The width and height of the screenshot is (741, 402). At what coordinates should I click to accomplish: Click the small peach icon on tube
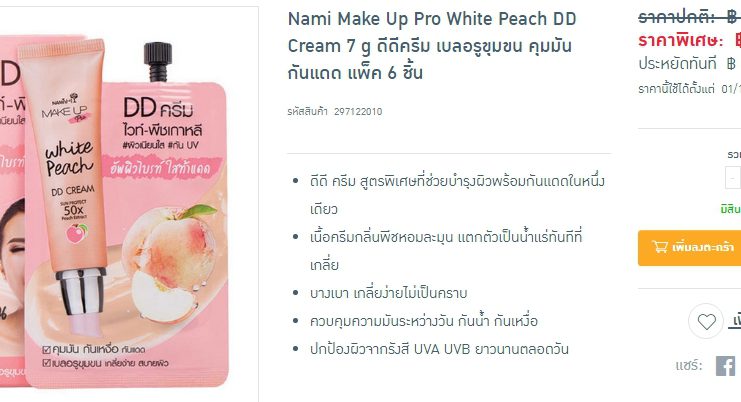[76, 233]
